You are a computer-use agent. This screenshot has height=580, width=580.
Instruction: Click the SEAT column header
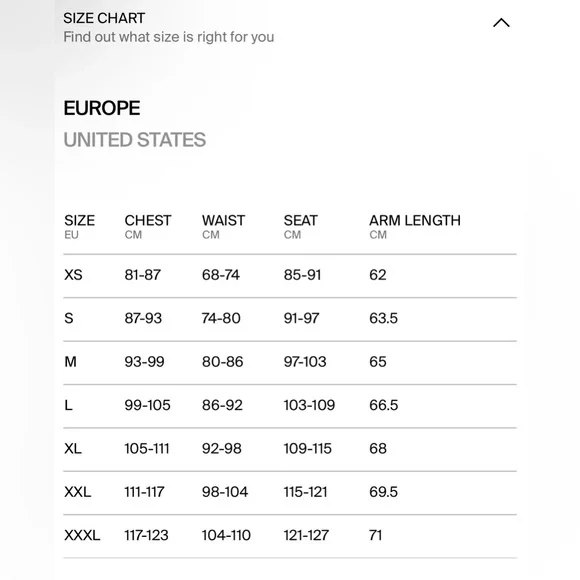[300, 226]
